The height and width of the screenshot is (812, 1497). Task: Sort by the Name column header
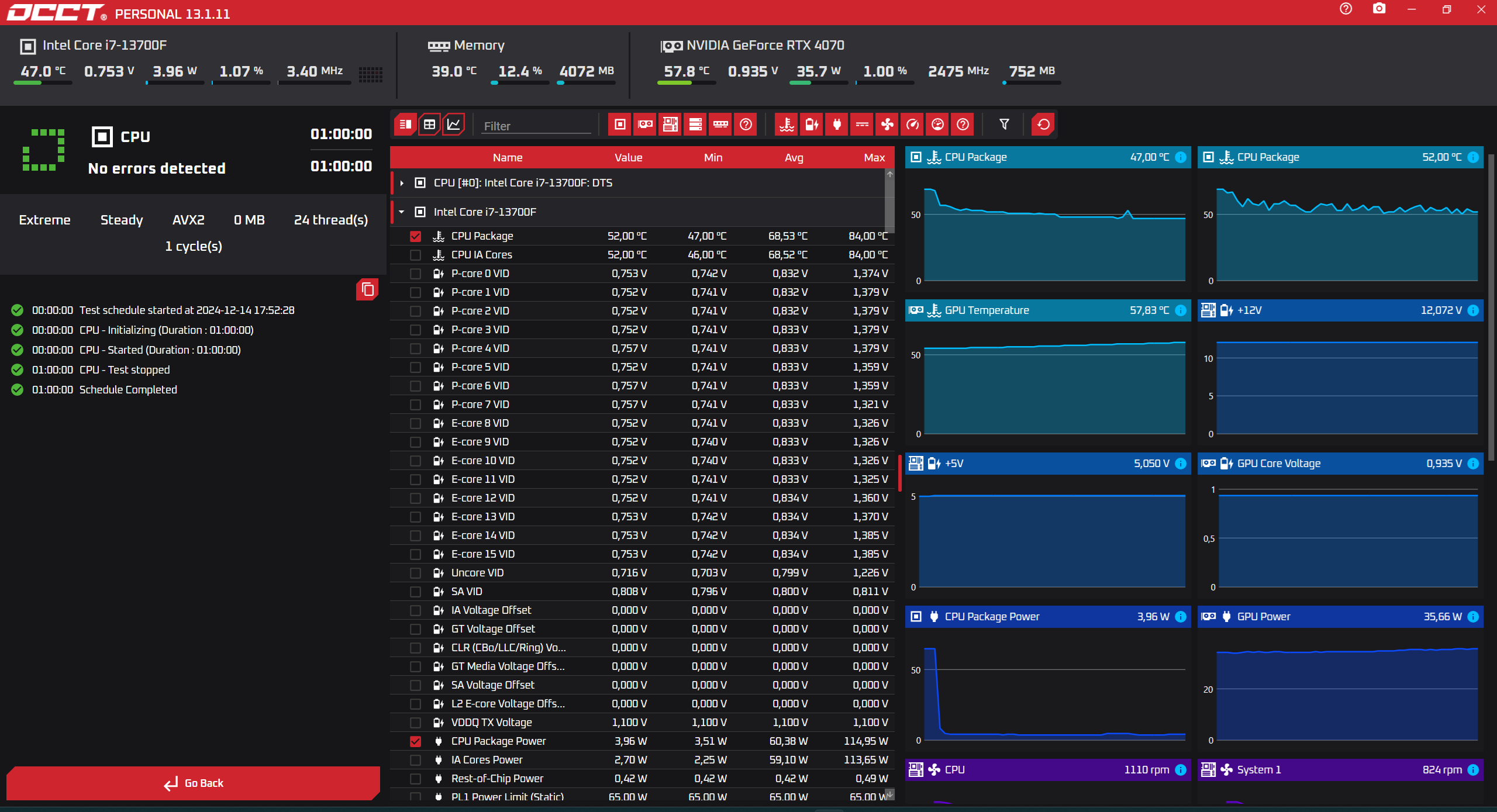(x=507, y=158)
